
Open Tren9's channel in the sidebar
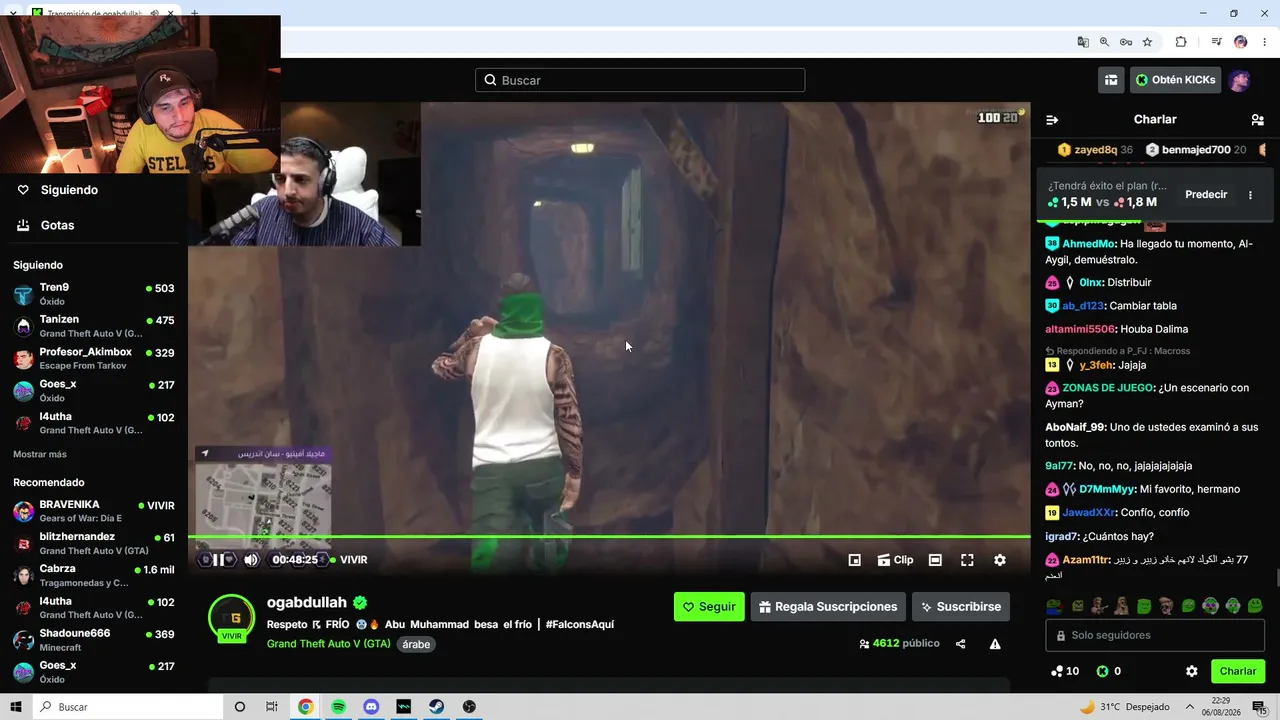[94, 294]
